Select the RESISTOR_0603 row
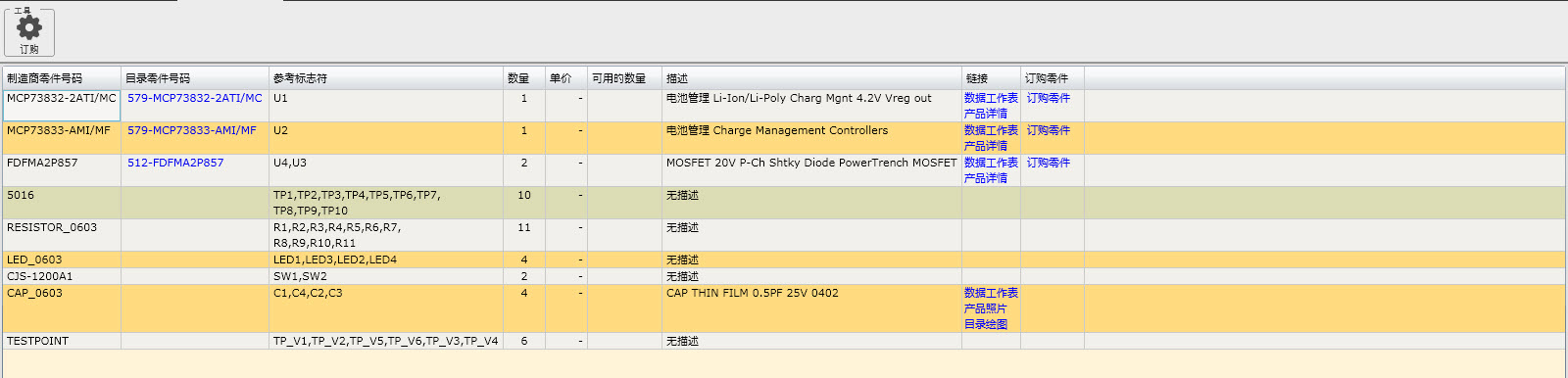This screenshot has height=378, width=1568. pos(784,235)
